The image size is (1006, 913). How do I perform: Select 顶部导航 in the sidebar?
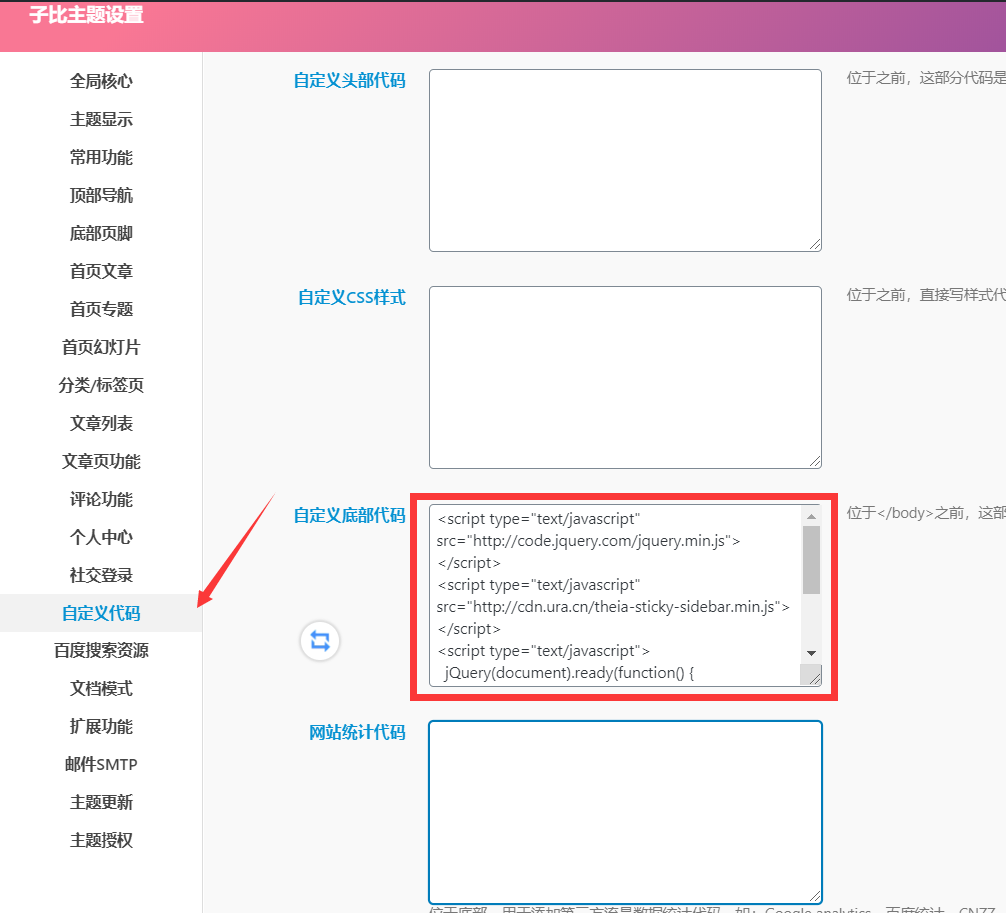(x=101, y=195)
